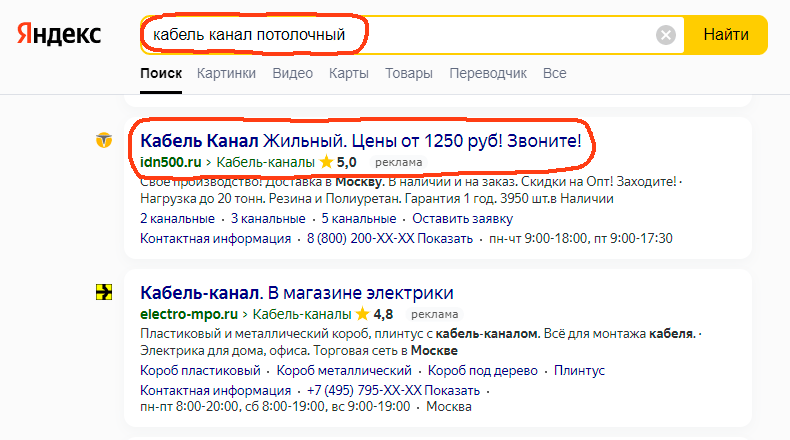Open the Видео tab
Screen dimensions: 790x440
292,73
